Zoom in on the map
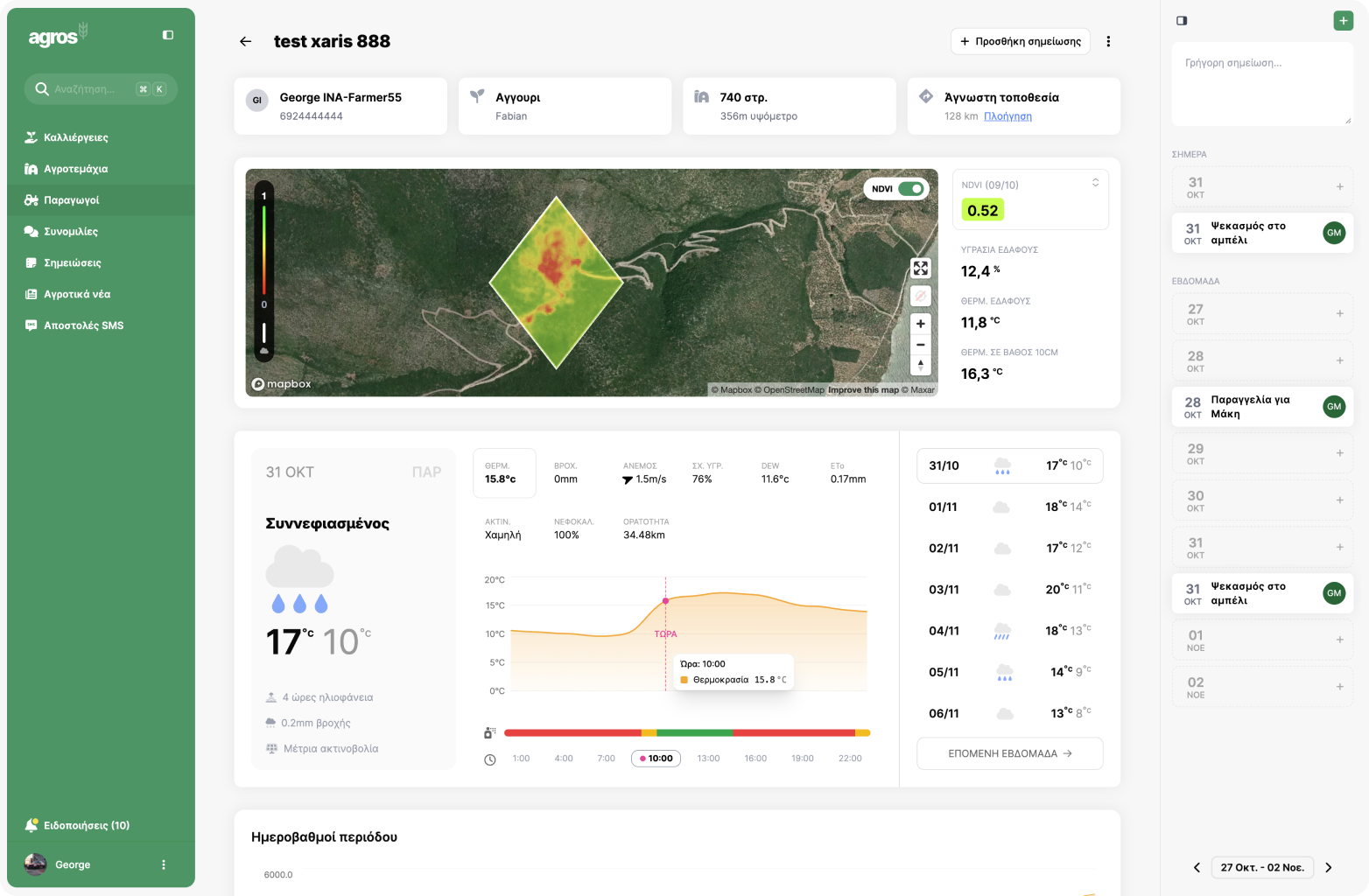Screen dimensions: 1369x896 [920, 324]
